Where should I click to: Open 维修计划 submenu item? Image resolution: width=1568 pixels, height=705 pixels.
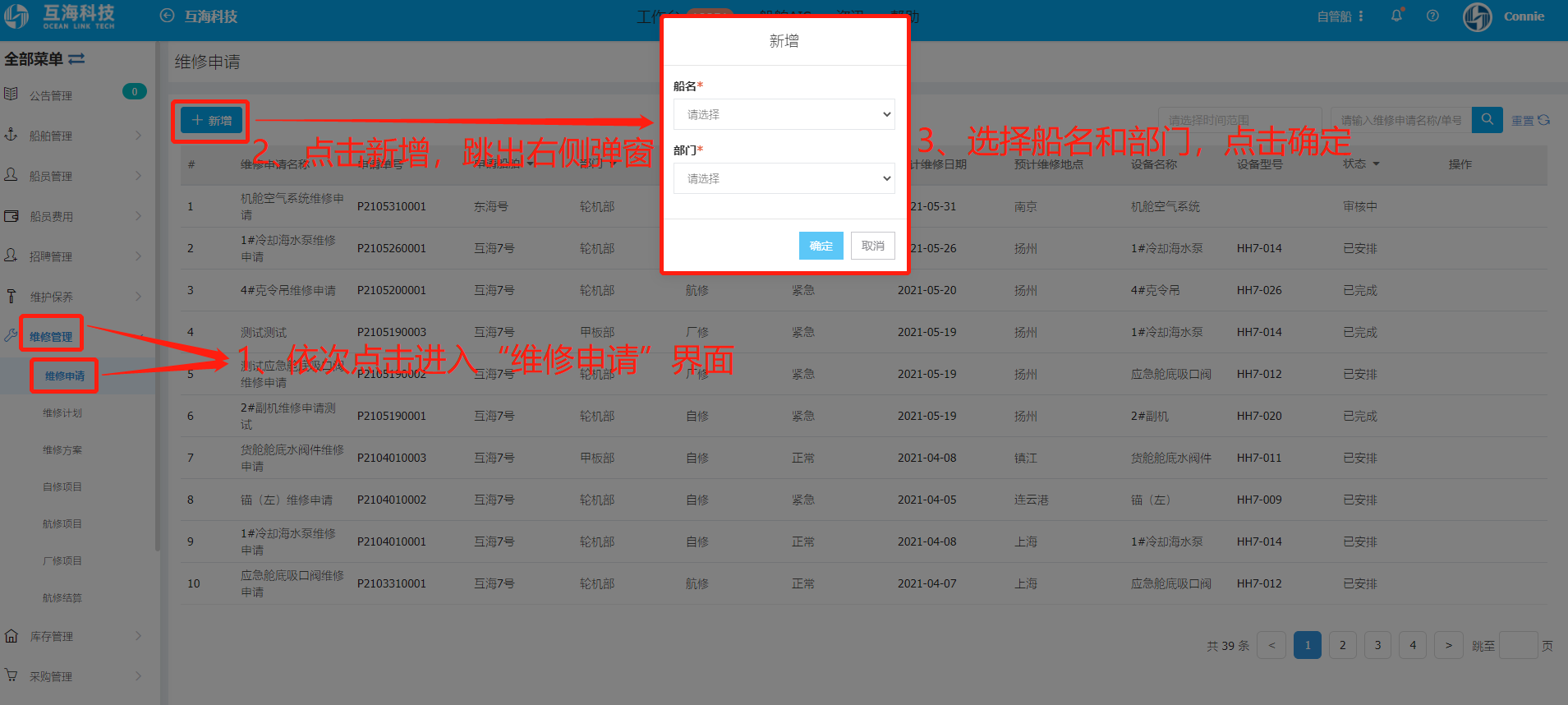point(62,412)
